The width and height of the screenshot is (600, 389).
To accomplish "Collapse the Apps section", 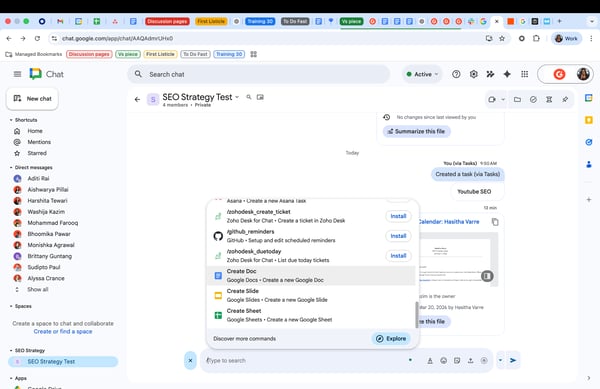I will coord(11,378).
